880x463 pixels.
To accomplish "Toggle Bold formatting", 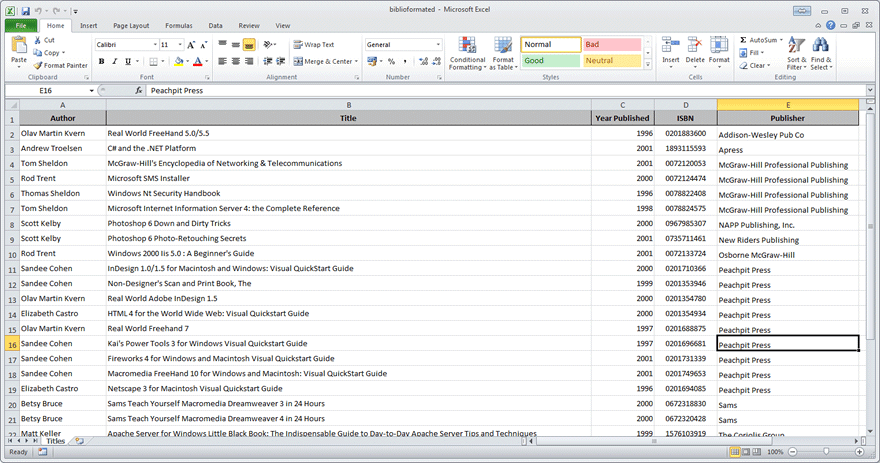I will pos(102,61).
